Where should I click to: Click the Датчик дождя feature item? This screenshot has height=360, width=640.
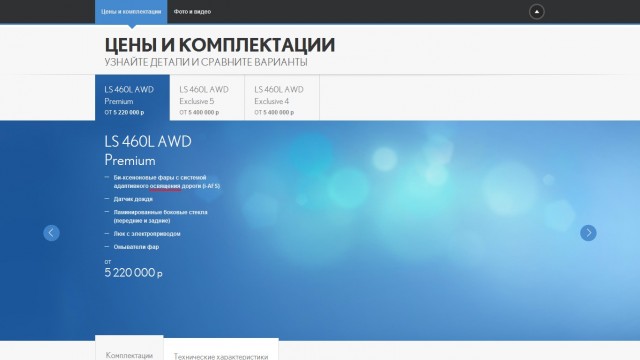click(133, 199)
